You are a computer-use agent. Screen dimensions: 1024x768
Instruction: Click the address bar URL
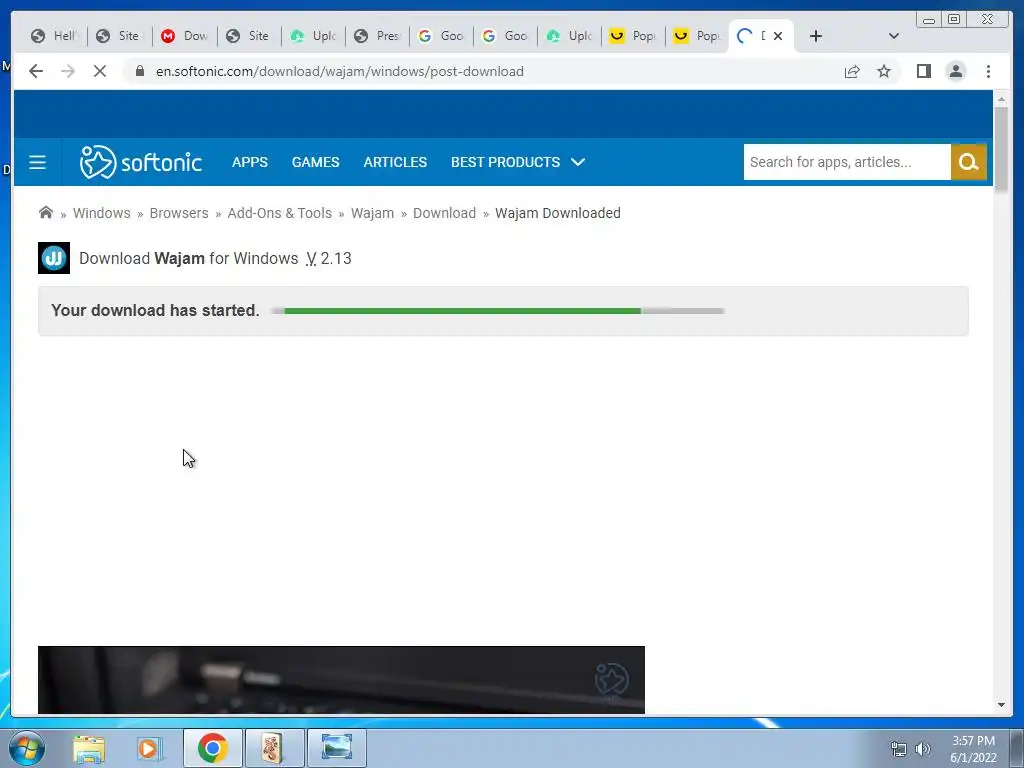(x=340, y=71)
